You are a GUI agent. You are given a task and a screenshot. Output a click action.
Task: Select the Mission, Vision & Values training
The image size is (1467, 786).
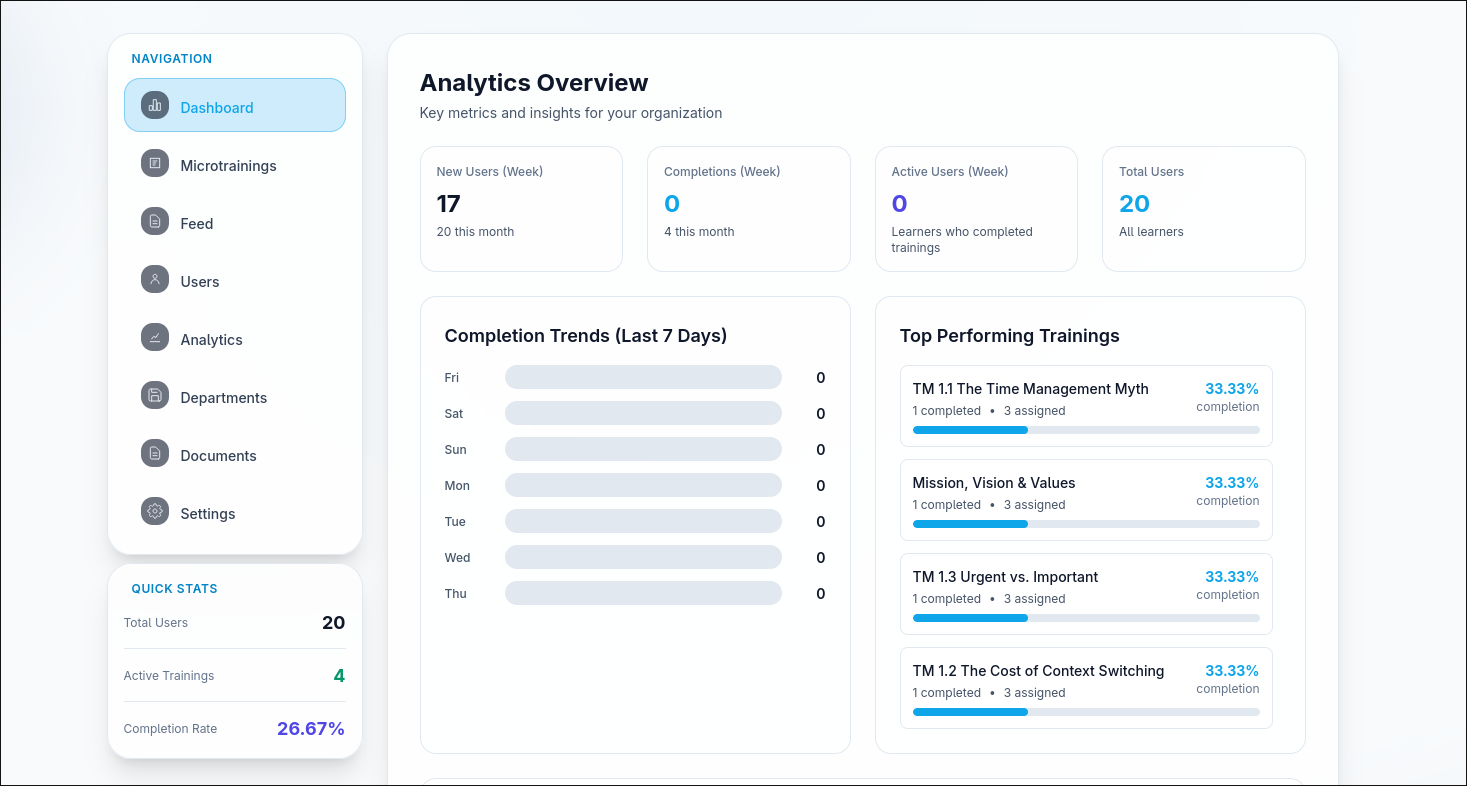pyautogui.click(x=993, y=483)
